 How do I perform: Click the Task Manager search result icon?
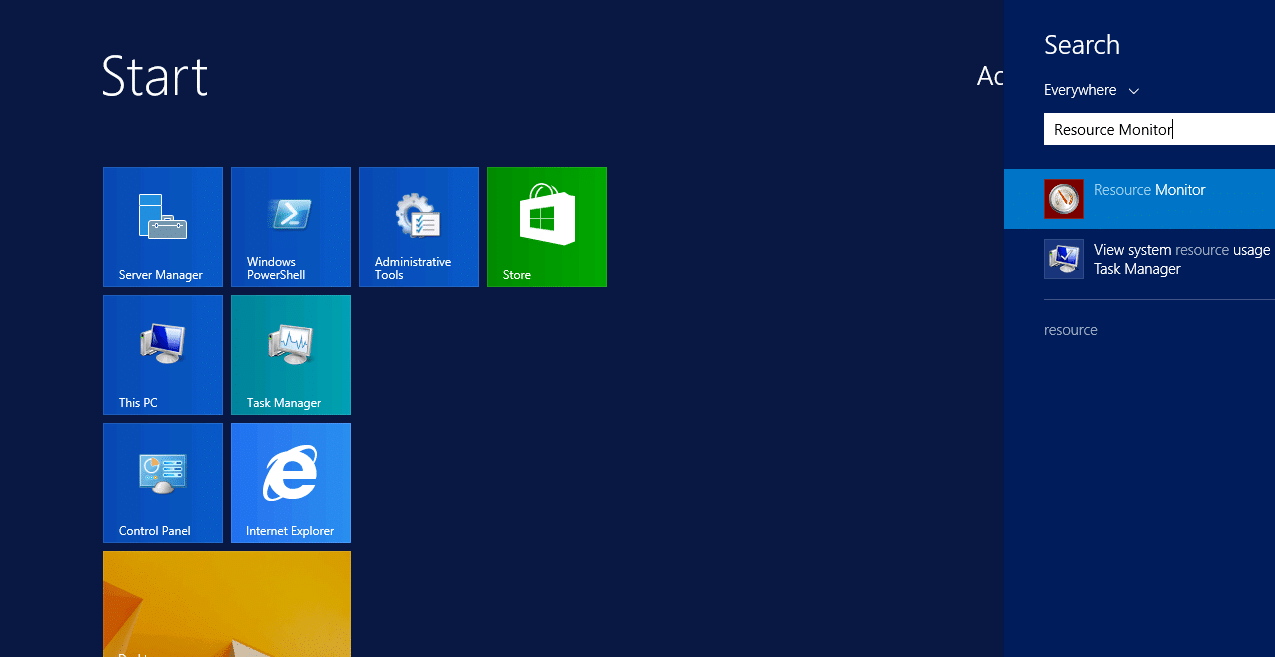(x=1064, y=259)
